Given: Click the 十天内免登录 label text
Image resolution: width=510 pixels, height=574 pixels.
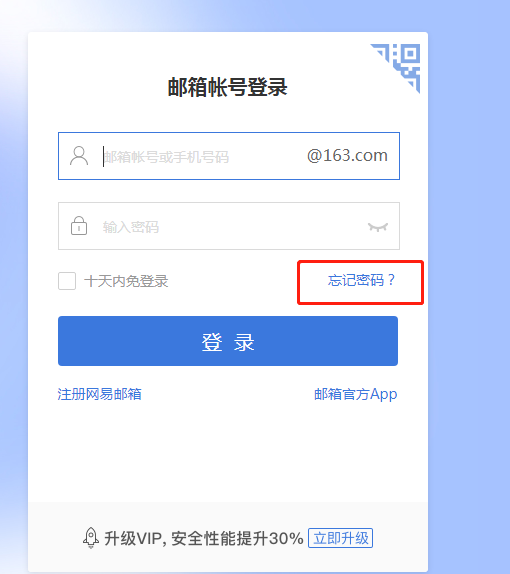Looking at the screenshot, I should pos(126,281).
